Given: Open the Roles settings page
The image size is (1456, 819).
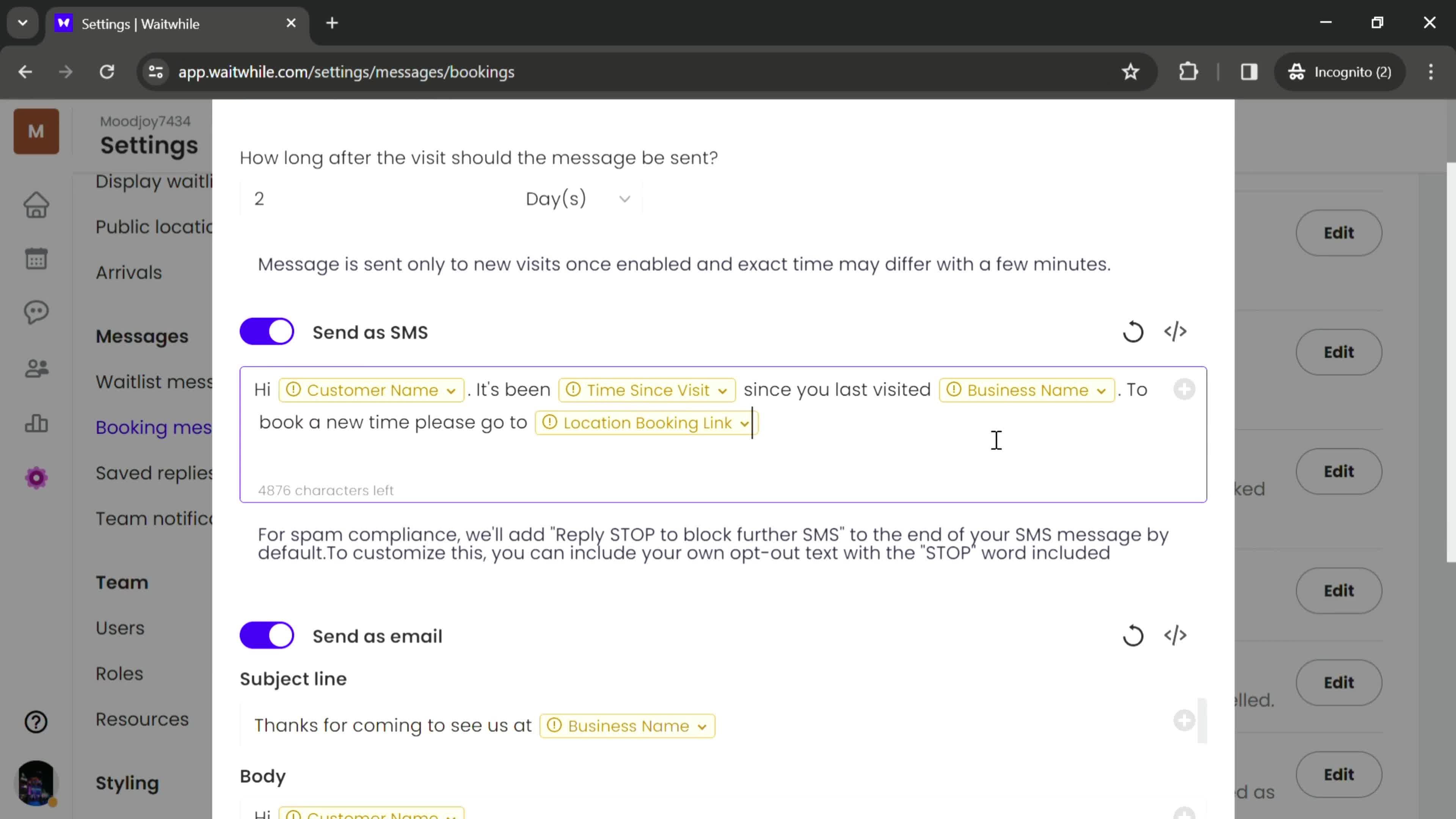Looking at the screenshot, I should 119,674.
